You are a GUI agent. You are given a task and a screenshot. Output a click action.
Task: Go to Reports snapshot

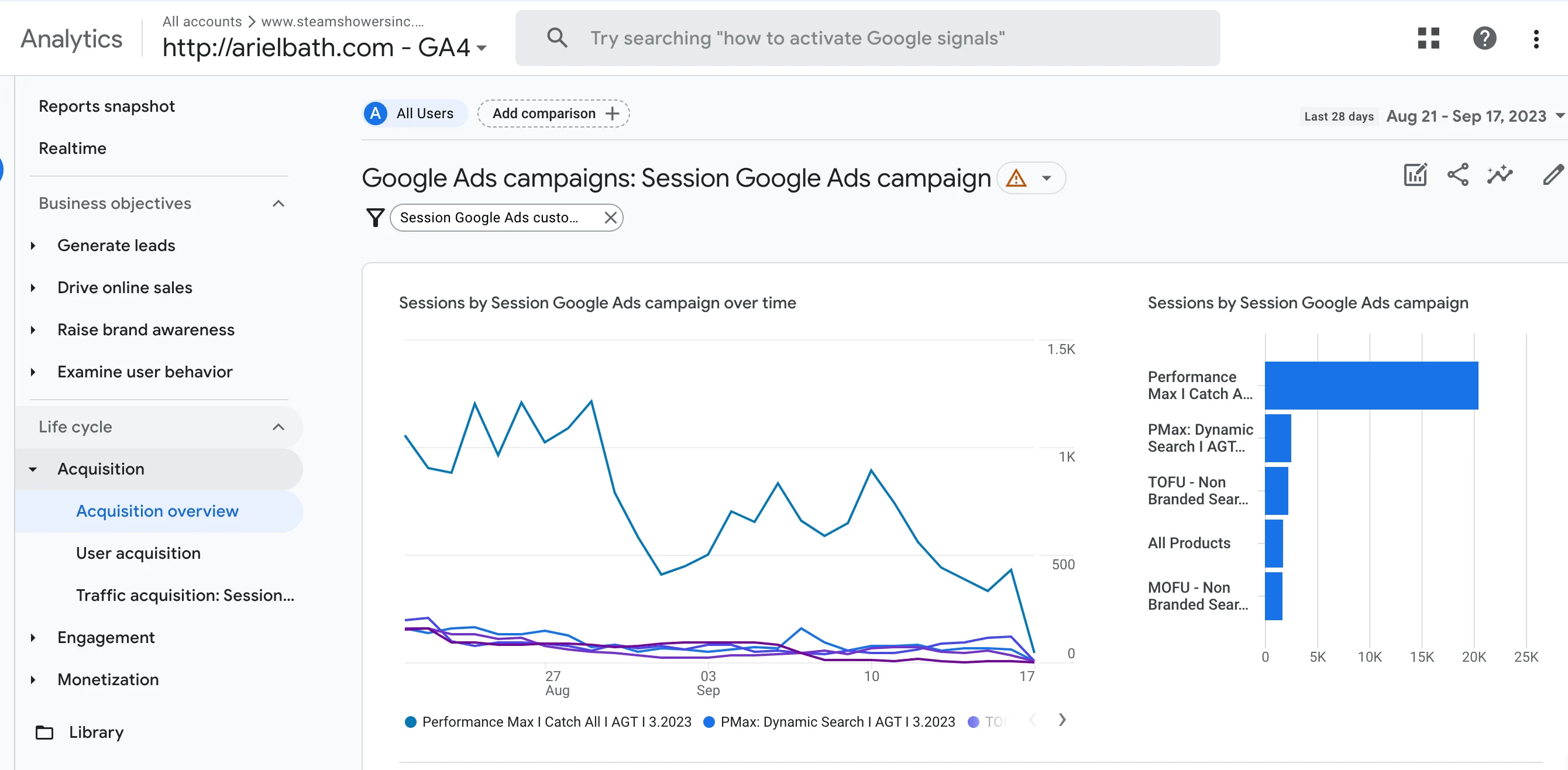(106, 106)
